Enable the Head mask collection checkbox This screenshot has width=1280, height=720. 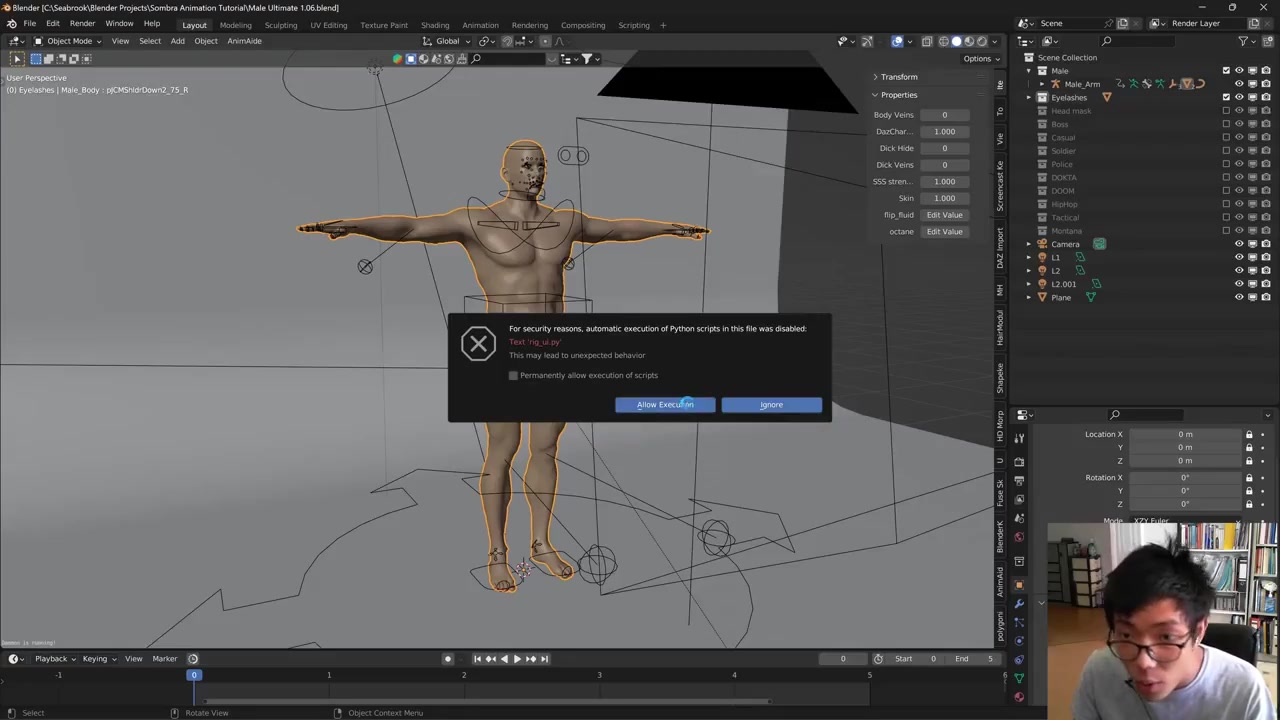(x=1227, y=111)
